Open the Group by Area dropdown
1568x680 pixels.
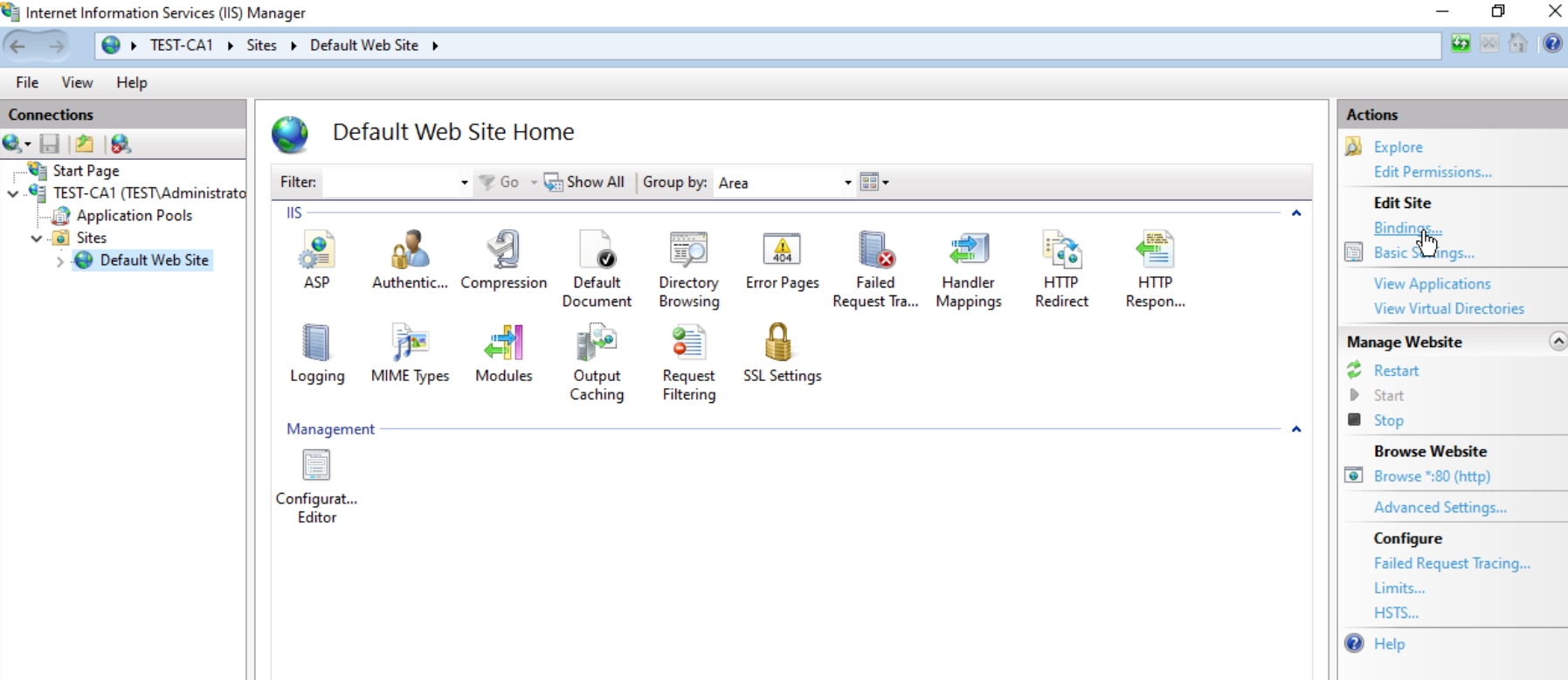(x=847, y=183)
